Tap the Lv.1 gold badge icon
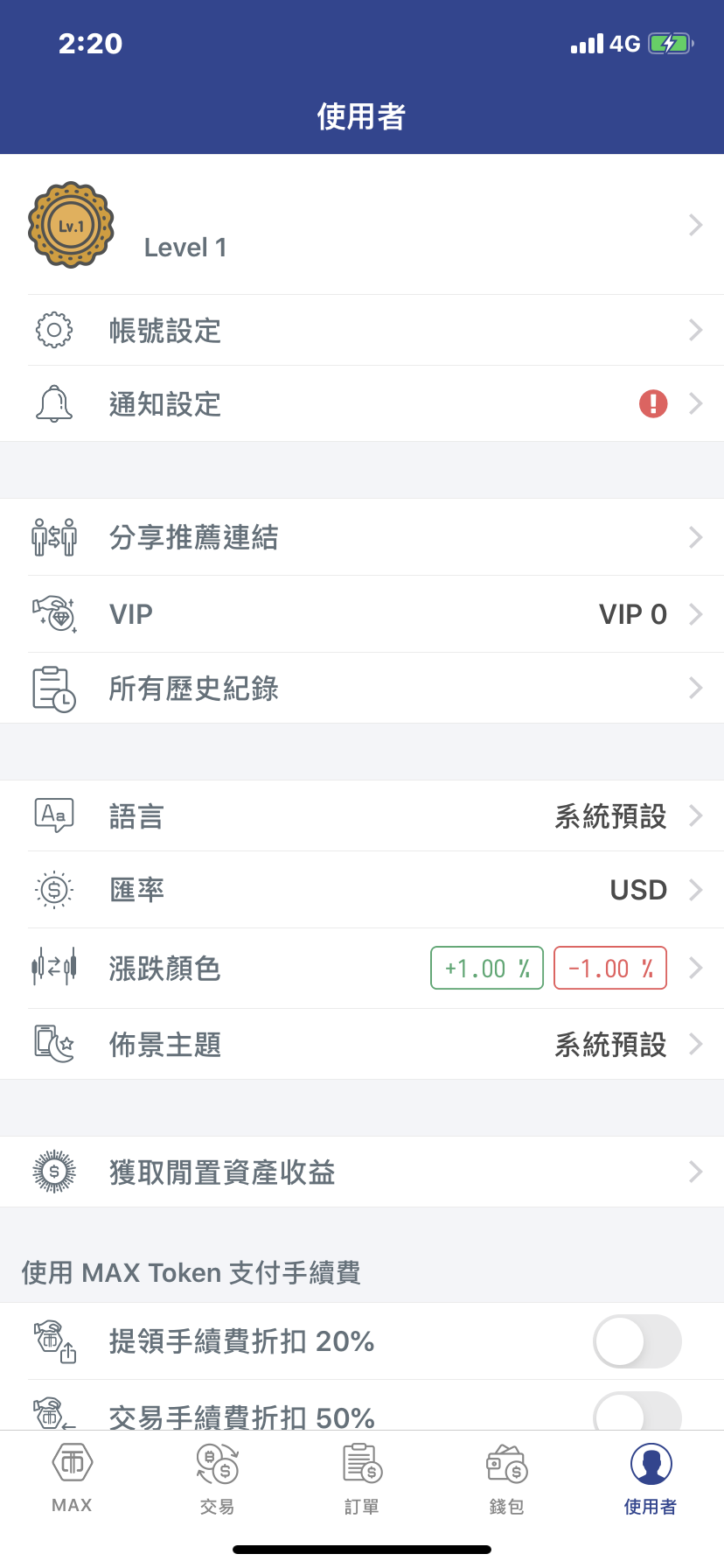The width and height of the screenshot is (724, 1568). (x=71, y=225)
